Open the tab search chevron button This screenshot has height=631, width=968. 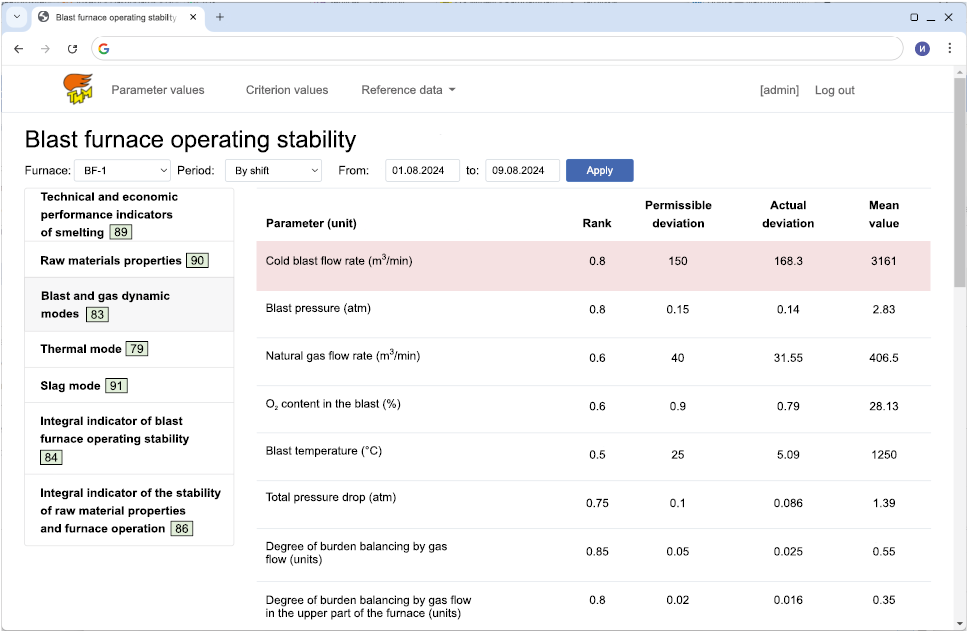(x=16, y=17)
